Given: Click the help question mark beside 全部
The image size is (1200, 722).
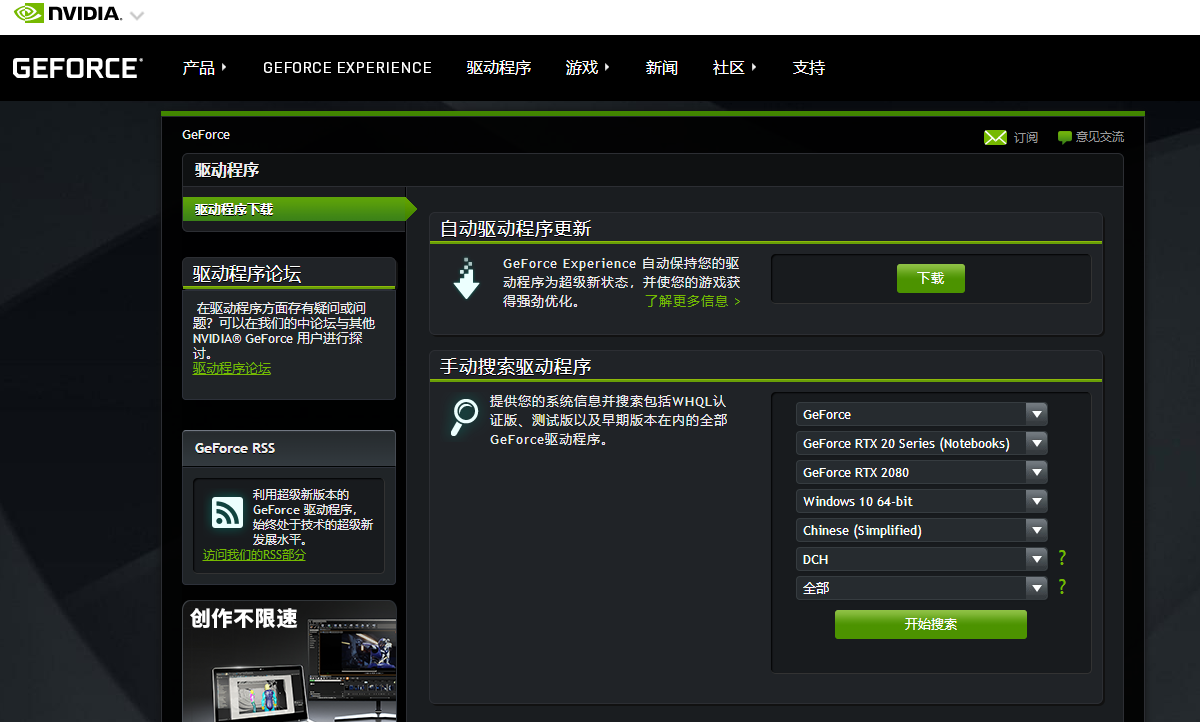Looking at the screenshot, I should [1062, 587].
